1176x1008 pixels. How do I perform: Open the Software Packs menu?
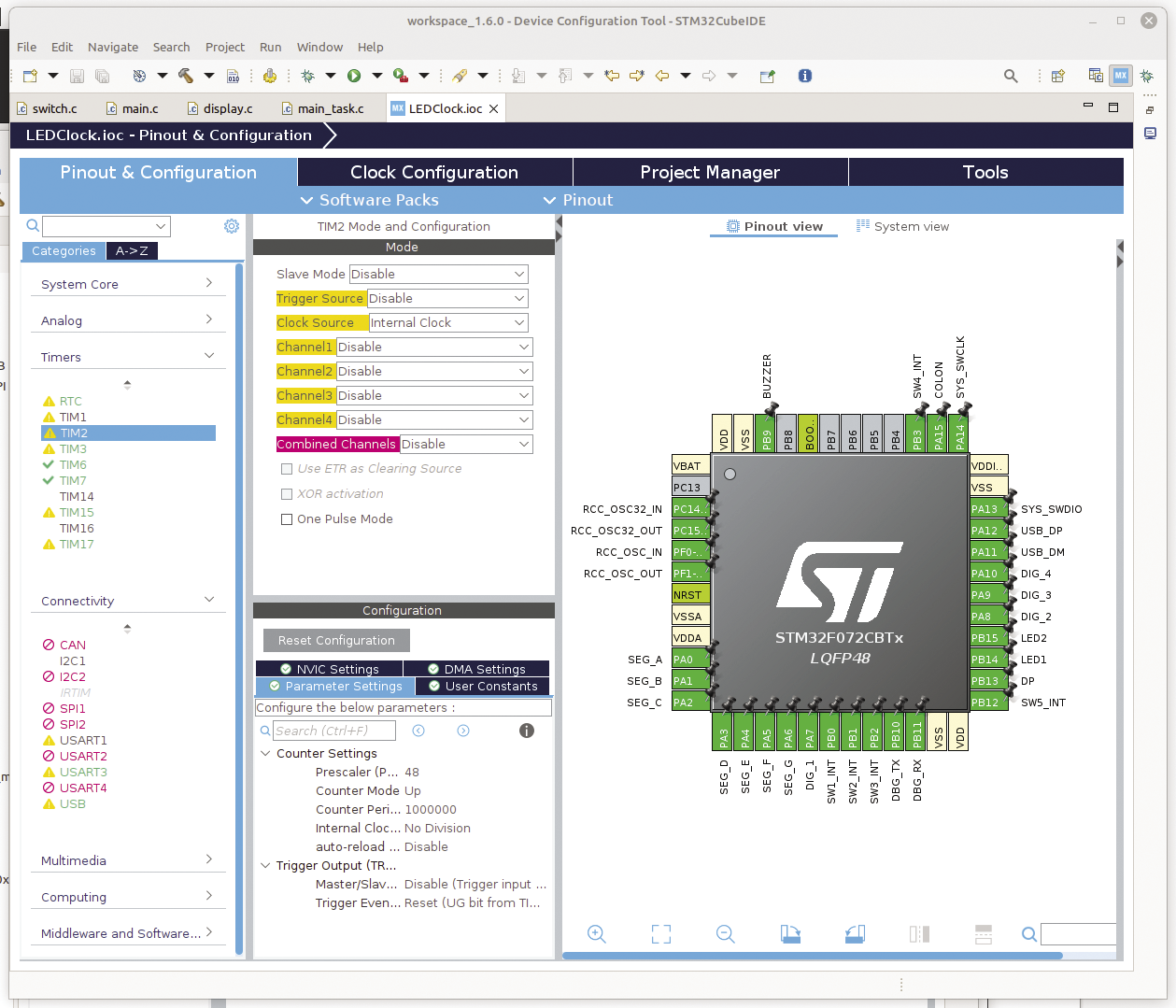pos(369,200)
